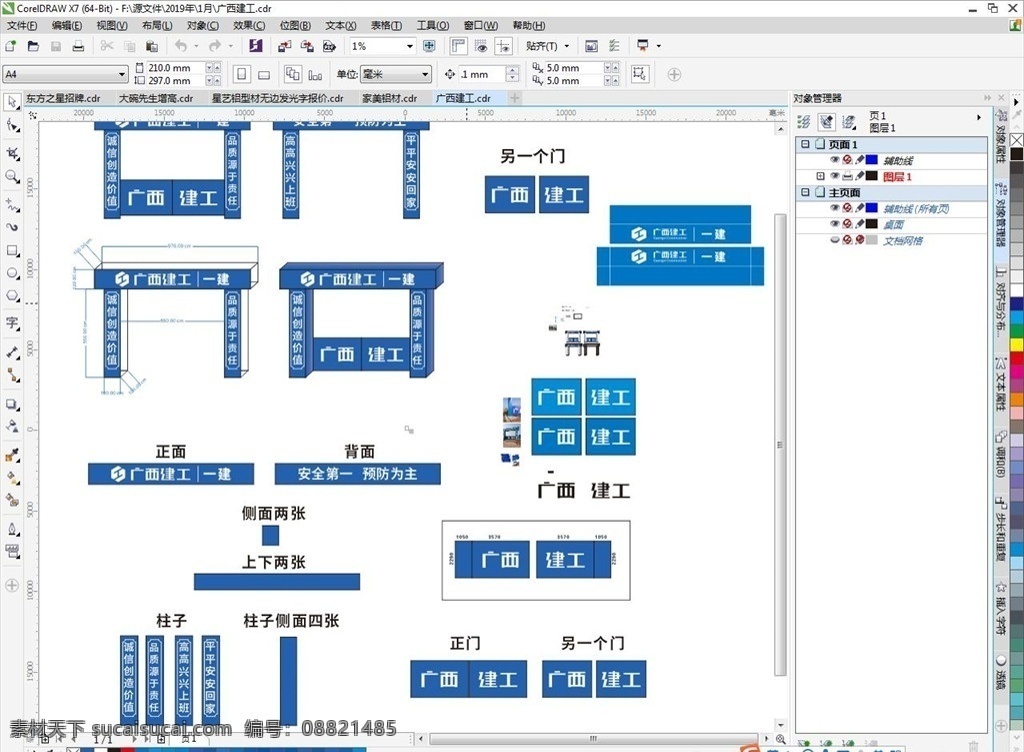1024x752 pixels.
Task: Click the horizontal canvas scrollbar
Action: (593, 739)
